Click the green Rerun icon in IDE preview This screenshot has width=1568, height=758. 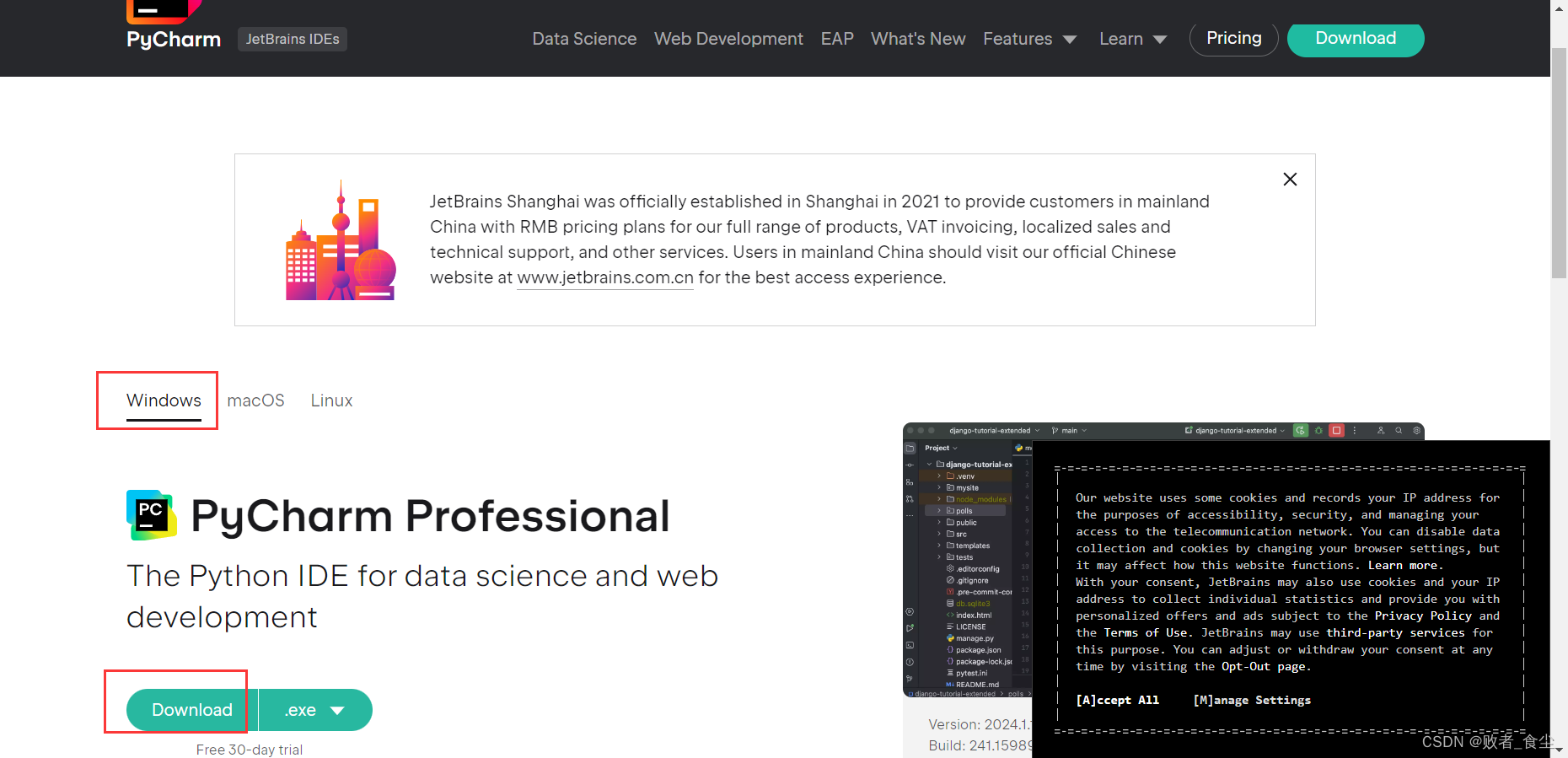point(1301,431)
